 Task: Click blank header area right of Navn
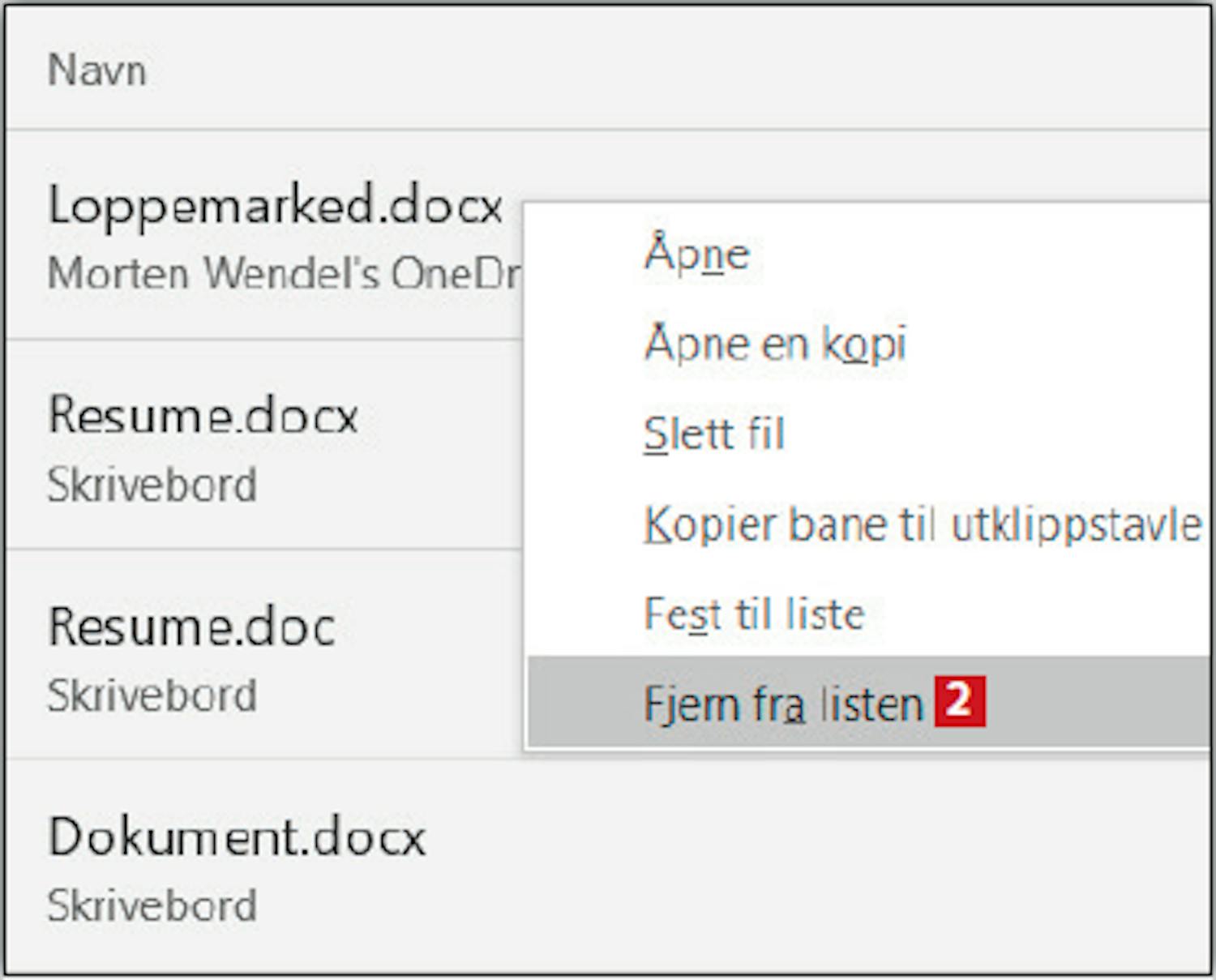(x=649, y=70)
